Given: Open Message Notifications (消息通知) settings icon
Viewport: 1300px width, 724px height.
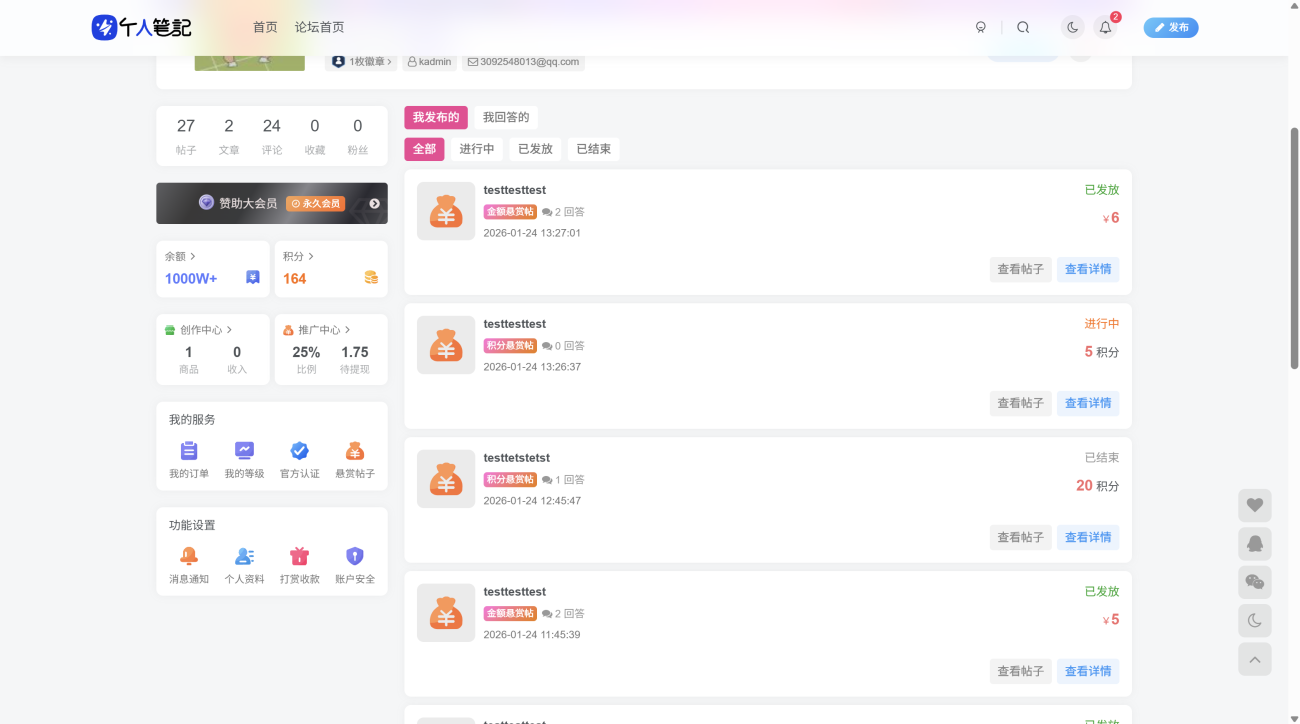Looking at the screenshot, I should pos(189,557).
